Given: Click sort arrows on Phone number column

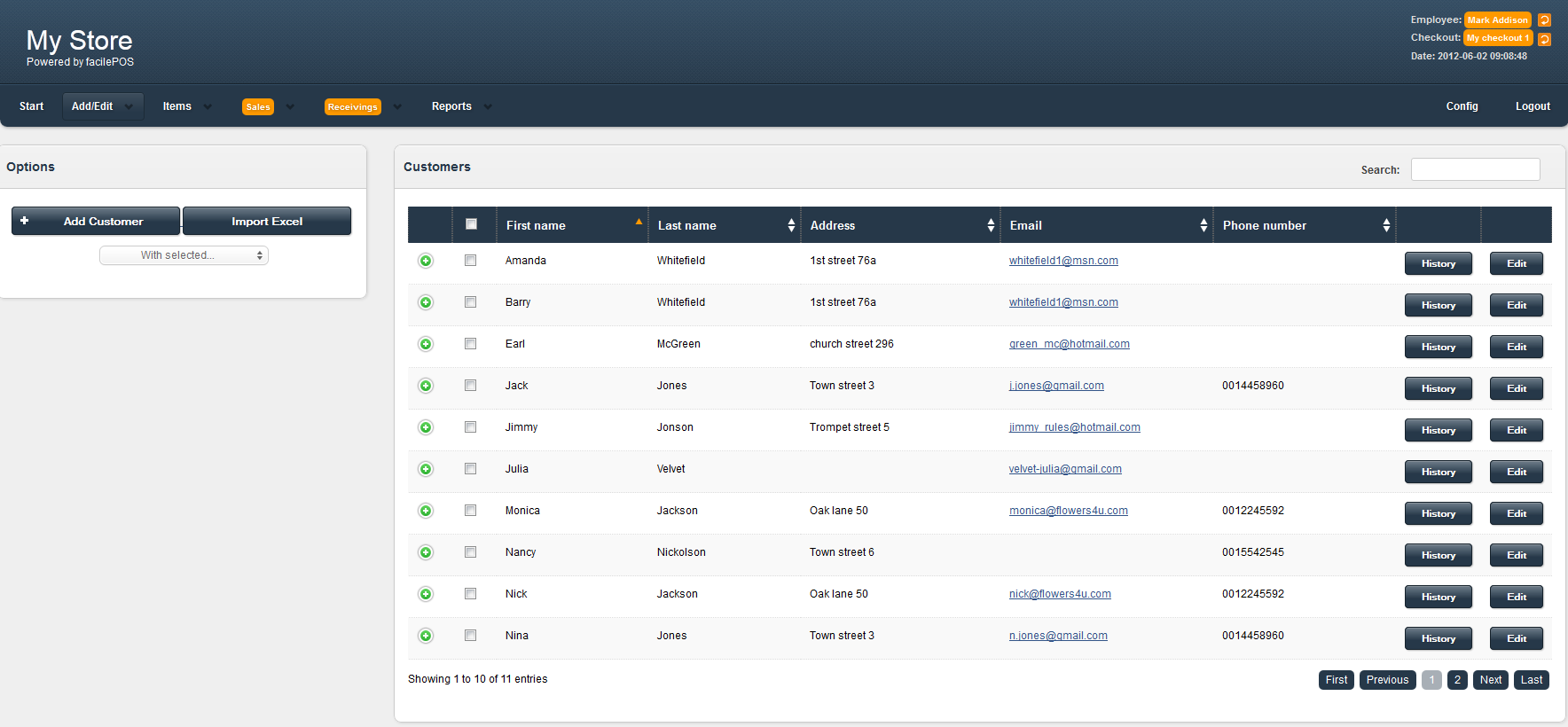Looking at the screenshot, I should 1385,226.
